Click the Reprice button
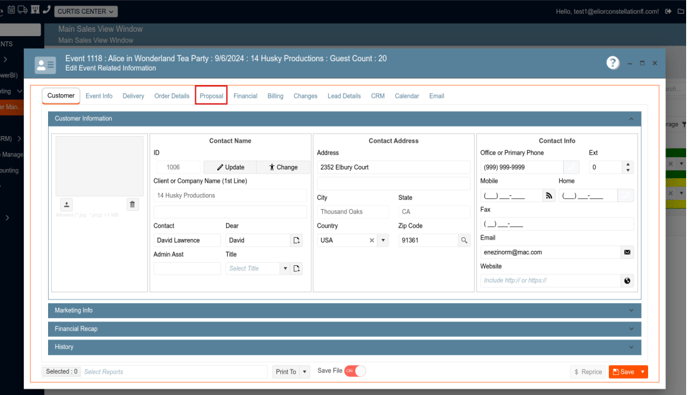 coord(588,372)
